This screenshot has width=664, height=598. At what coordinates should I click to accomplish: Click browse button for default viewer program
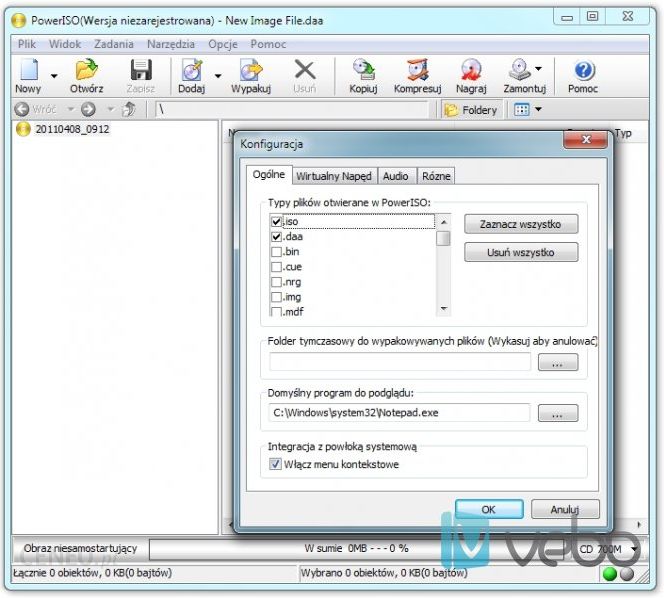558,413
